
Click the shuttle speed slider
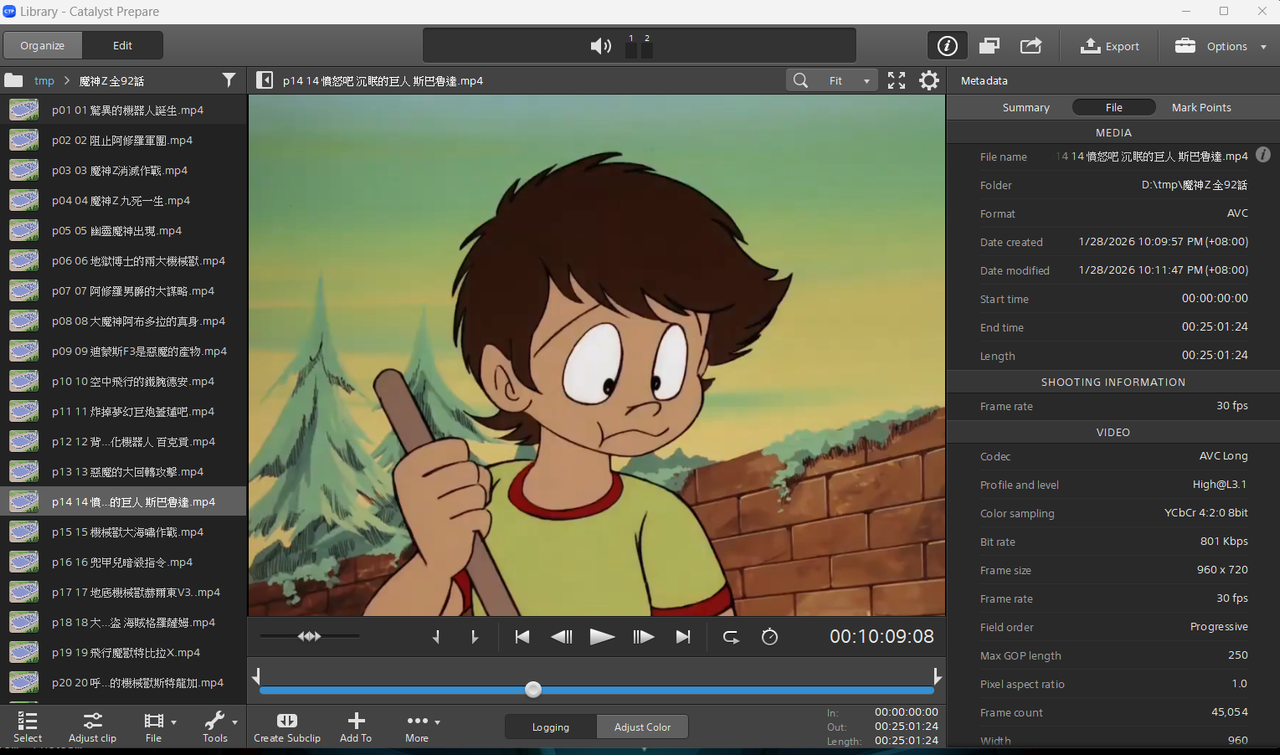309,636
